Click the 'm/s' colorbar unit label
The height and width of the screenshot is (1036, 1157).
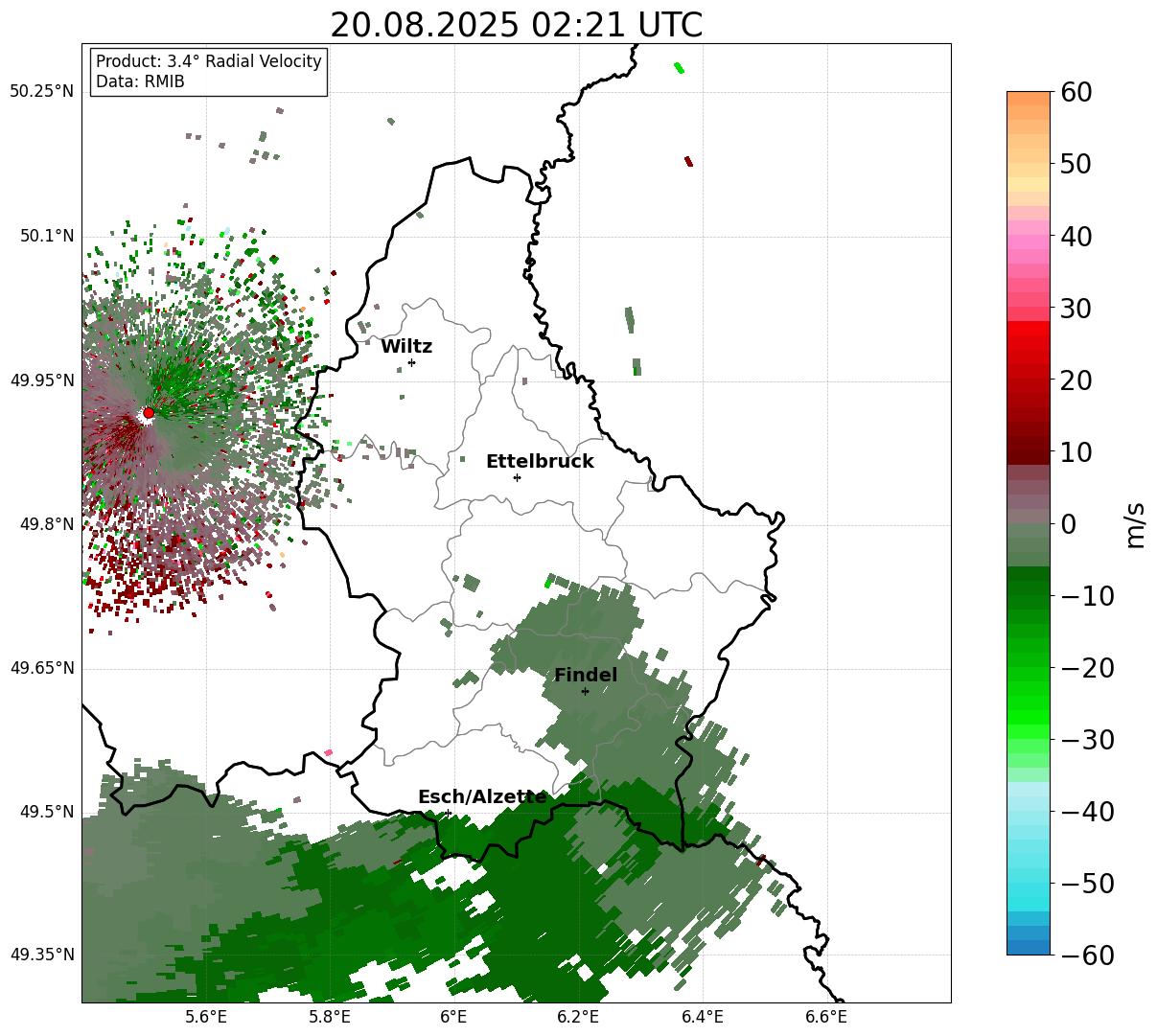(x=1136, y=523)
